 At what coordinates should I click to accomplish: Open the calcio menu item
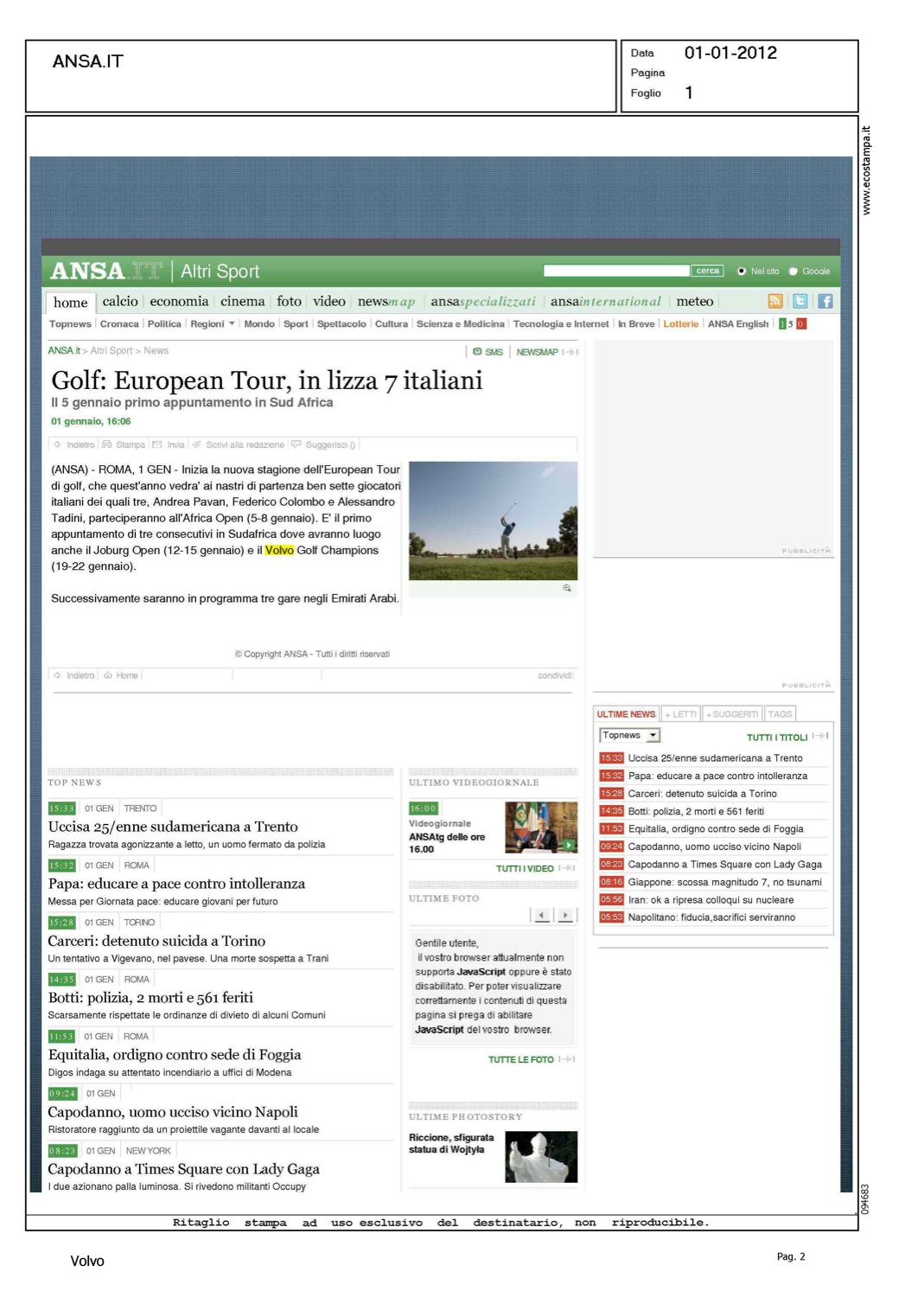(120, 302)
